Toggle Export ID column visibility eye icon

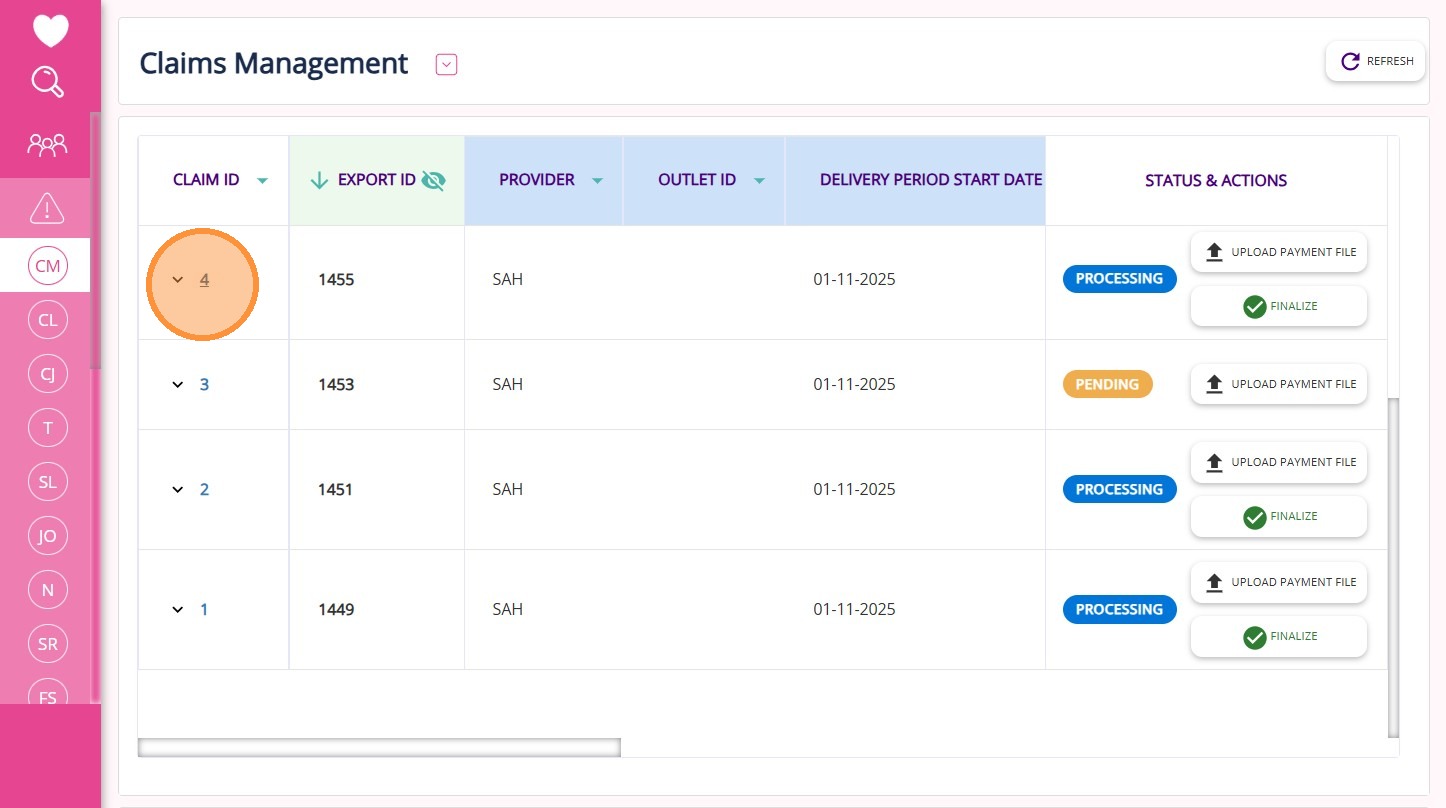pyautogui.click(x=433, y=180)
